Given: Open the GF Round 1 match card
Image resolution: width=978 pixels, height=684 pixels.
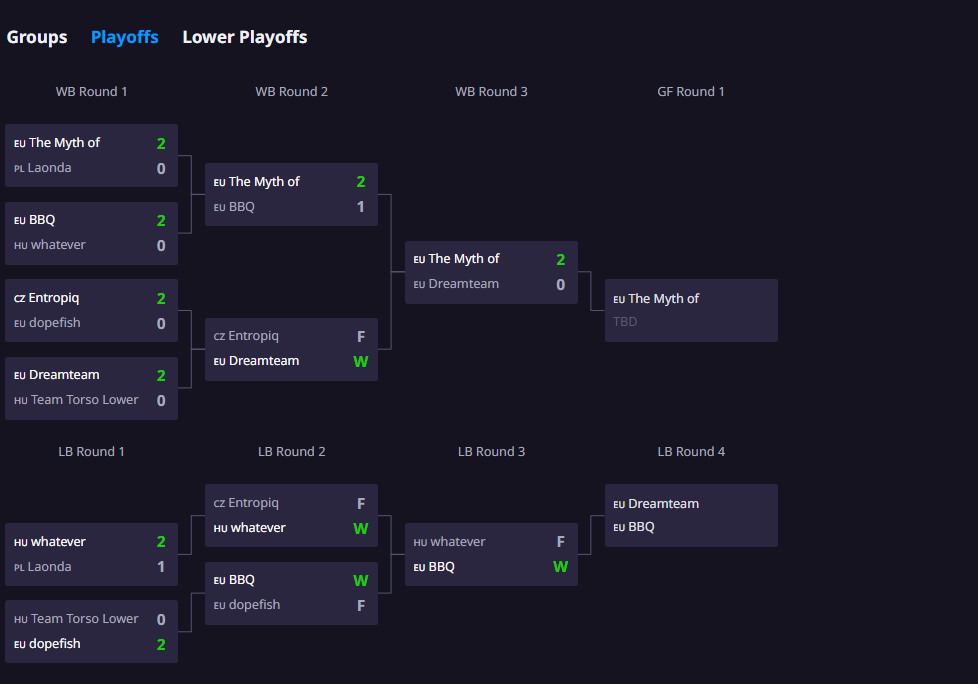Looking at the screenshot, I should [x=691, y=310].
